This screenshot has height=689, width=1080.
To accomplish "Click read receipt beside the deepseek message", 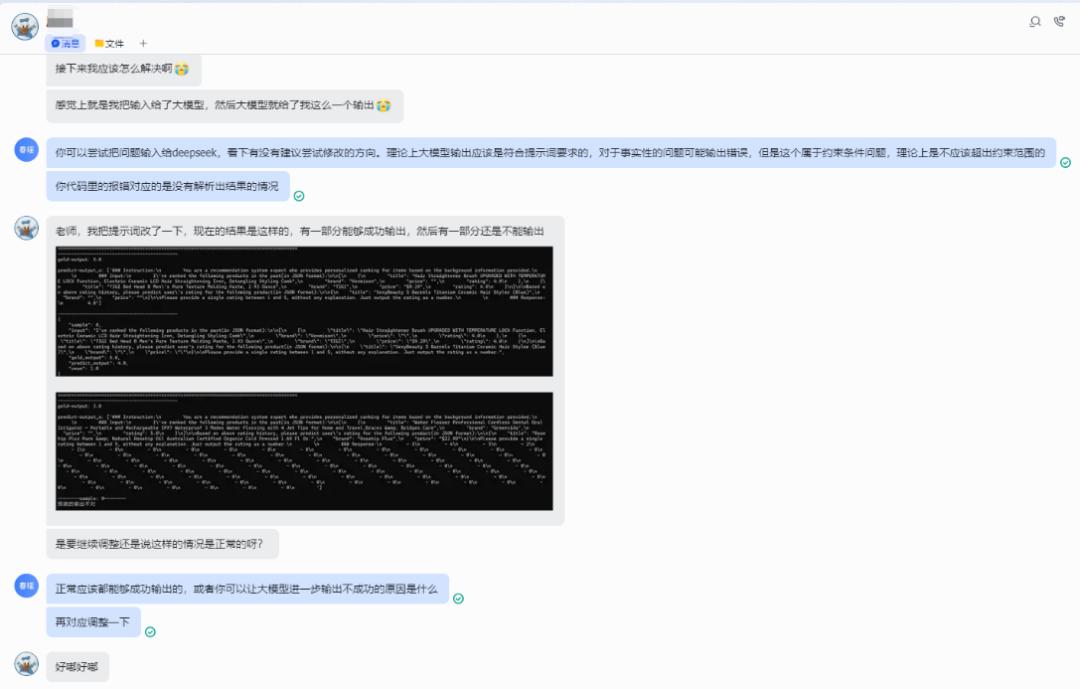I will [1066, 163].
